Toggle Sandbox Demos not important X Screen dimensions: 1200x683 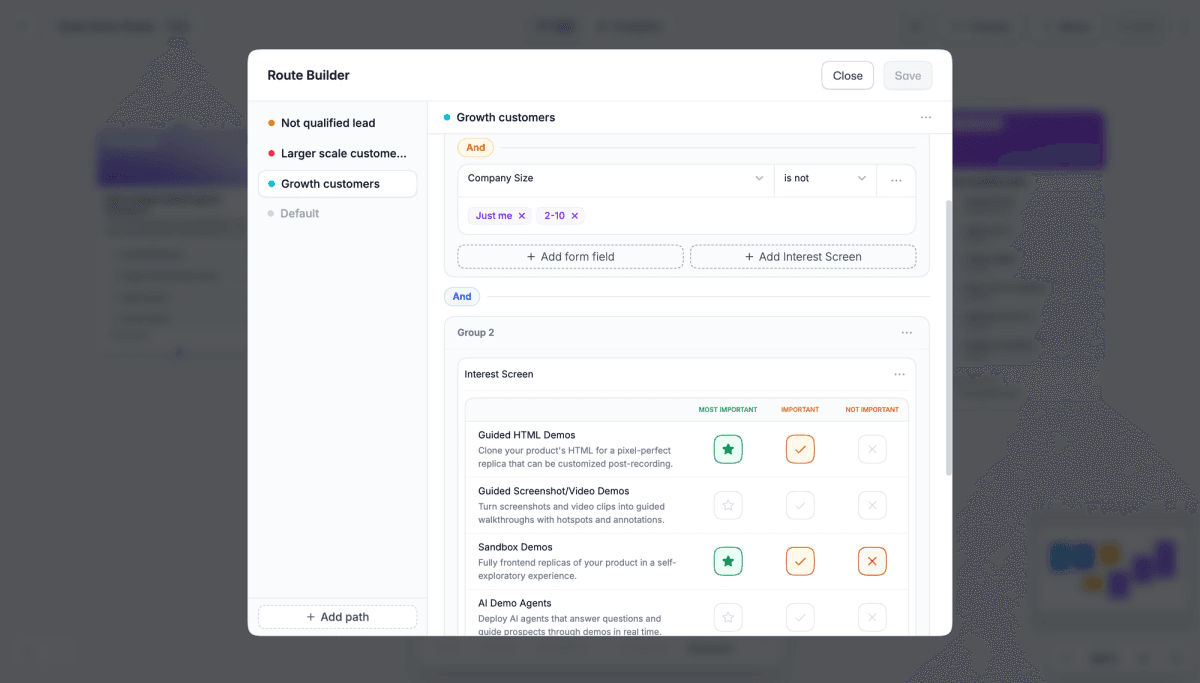tap(872, 561)
